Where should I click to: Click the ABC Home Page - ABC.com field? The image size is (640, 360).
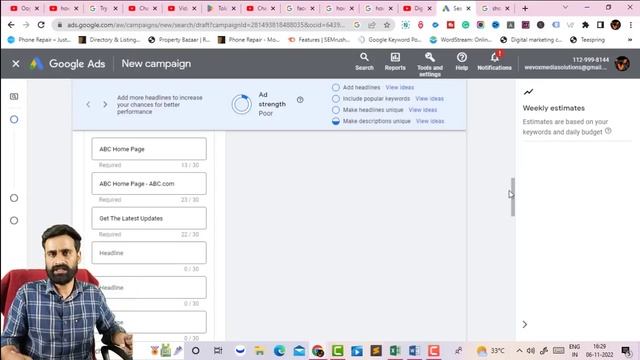pos(149,184)
